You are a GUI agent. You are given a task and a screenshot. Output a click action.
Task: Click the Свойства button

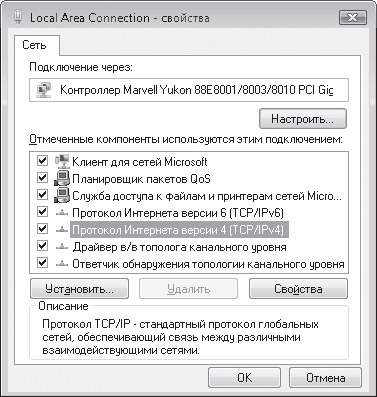[x=298, y=289]
